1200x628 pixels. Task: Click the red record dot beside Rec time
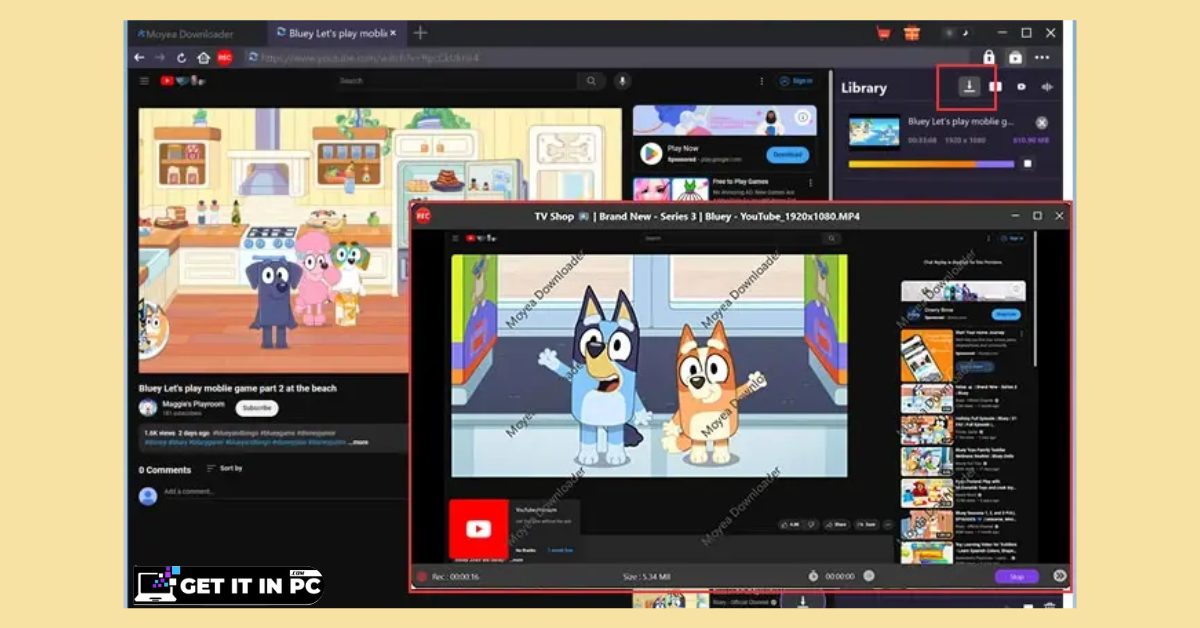422,576
